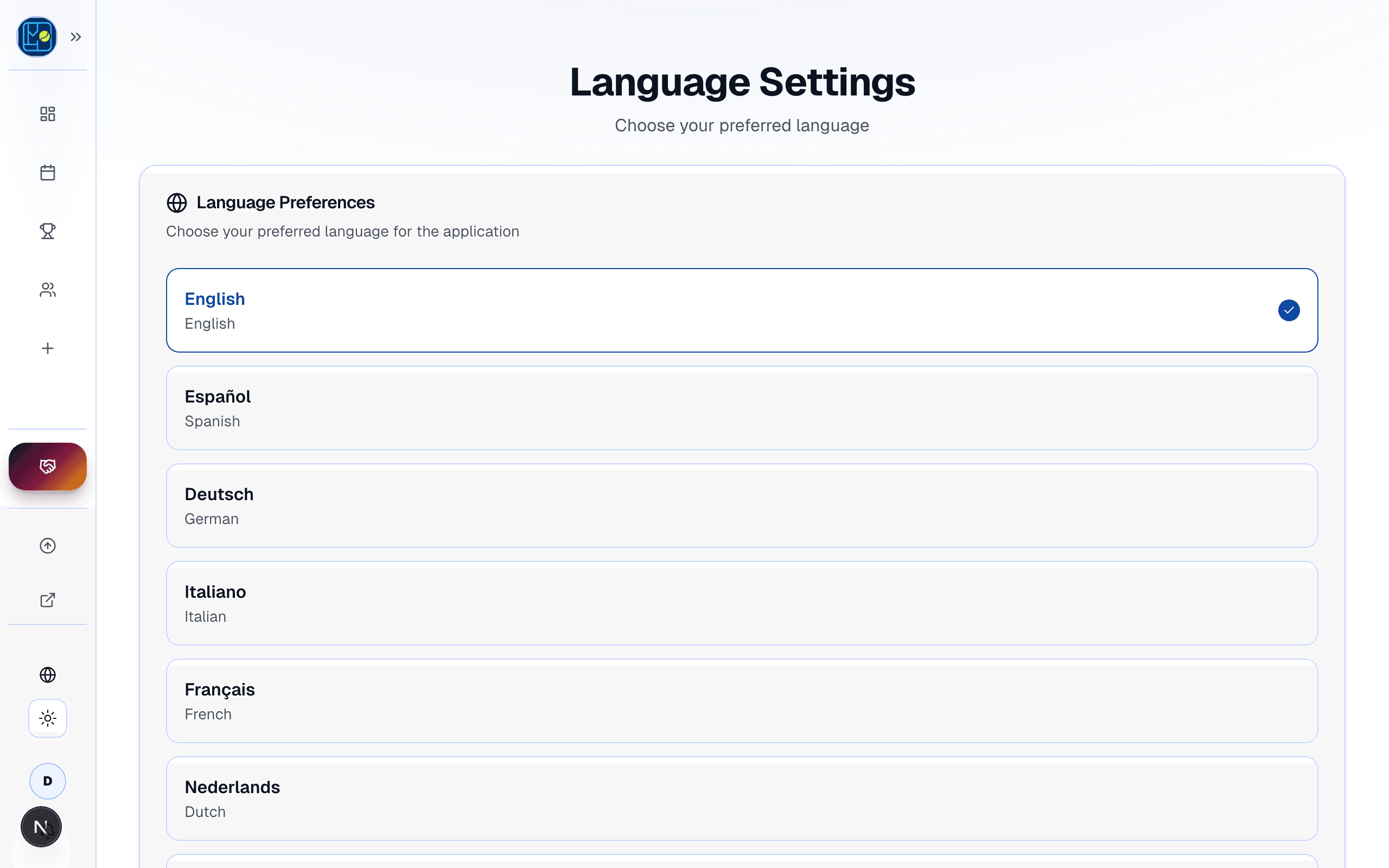Click the Language Preferences title text
This screenshot has width=1389, height=868.
285,203
